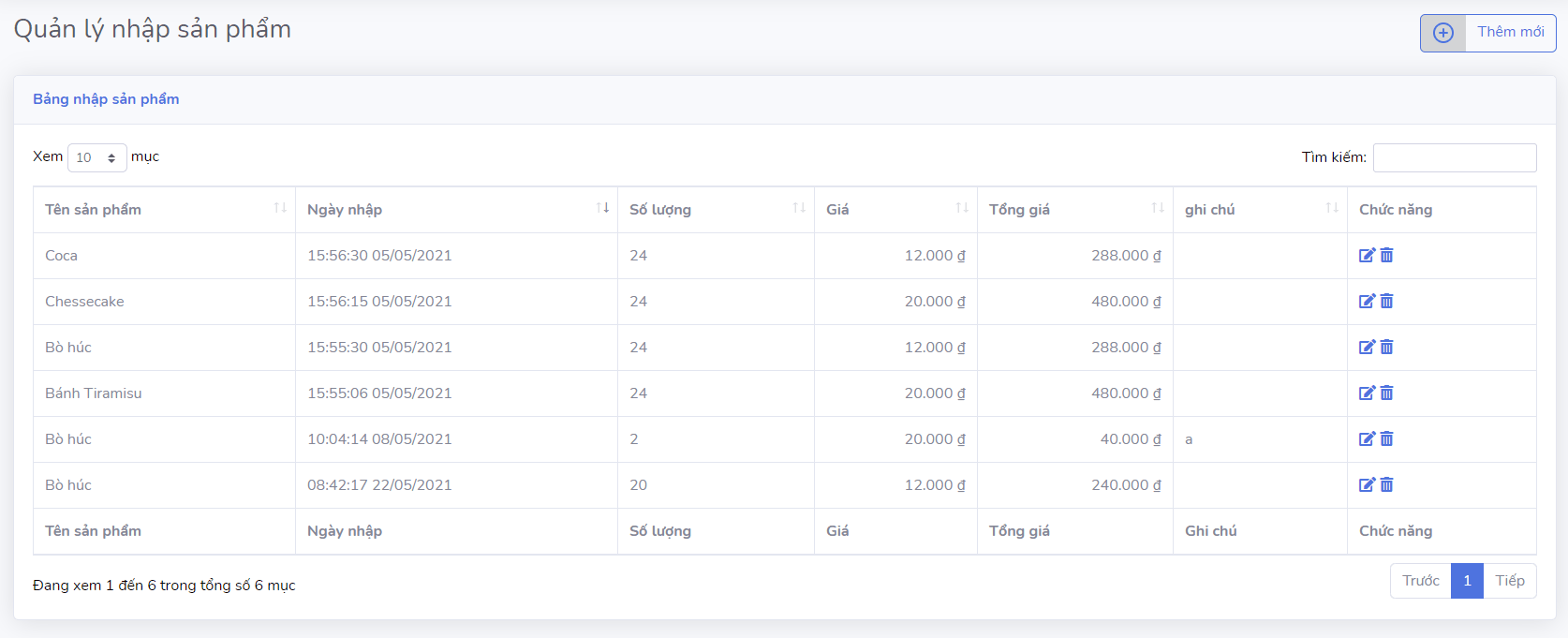
Task: Click the Đang xem 1 đến 6 status text
Action: tap(164, 586)
